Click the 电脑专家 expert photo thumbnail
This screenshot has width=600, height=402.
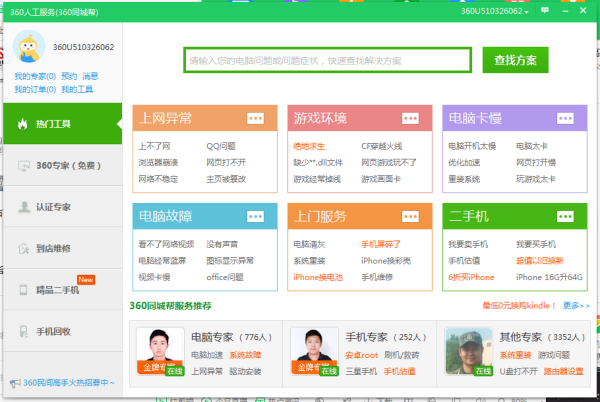160,351
